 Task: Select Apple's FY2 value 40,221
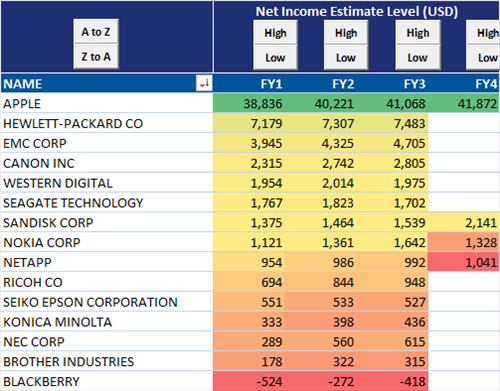[x=320, y=103]
